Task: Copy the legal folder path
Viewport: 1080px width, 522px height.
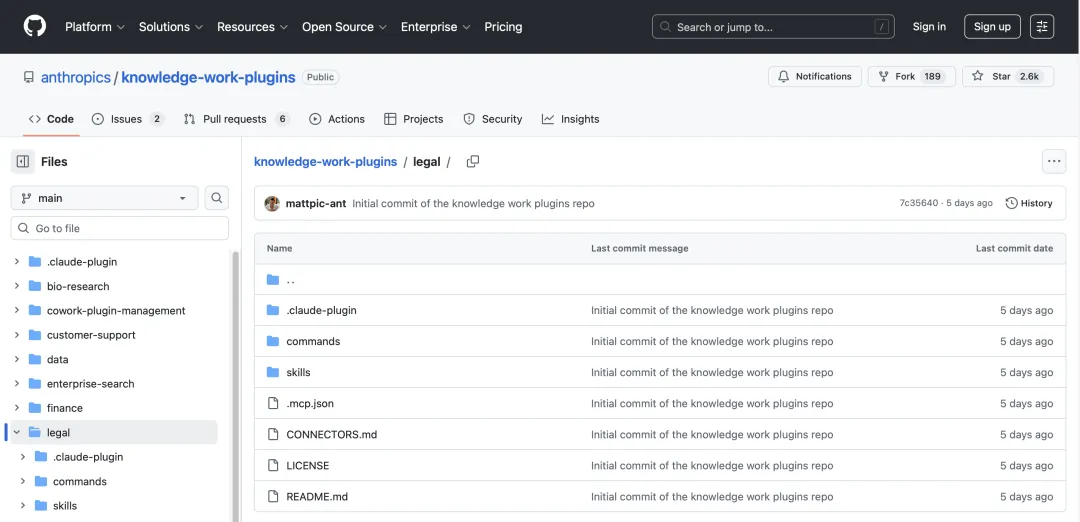Action: [x=473, y=162]
